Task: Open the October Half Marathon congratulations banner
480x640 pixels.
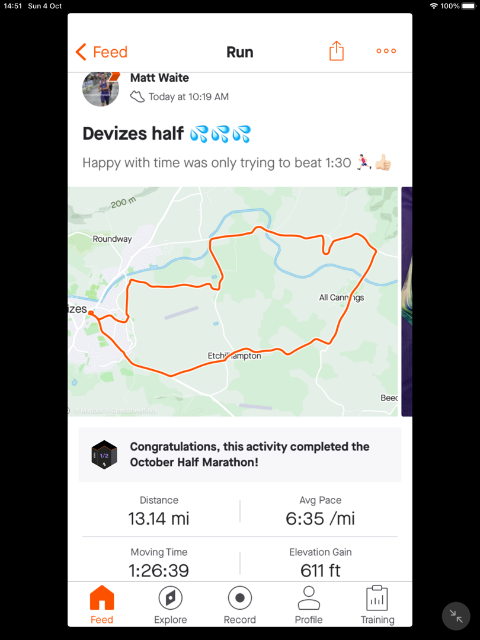Action: pyautogui.click(x=240, y=455)
